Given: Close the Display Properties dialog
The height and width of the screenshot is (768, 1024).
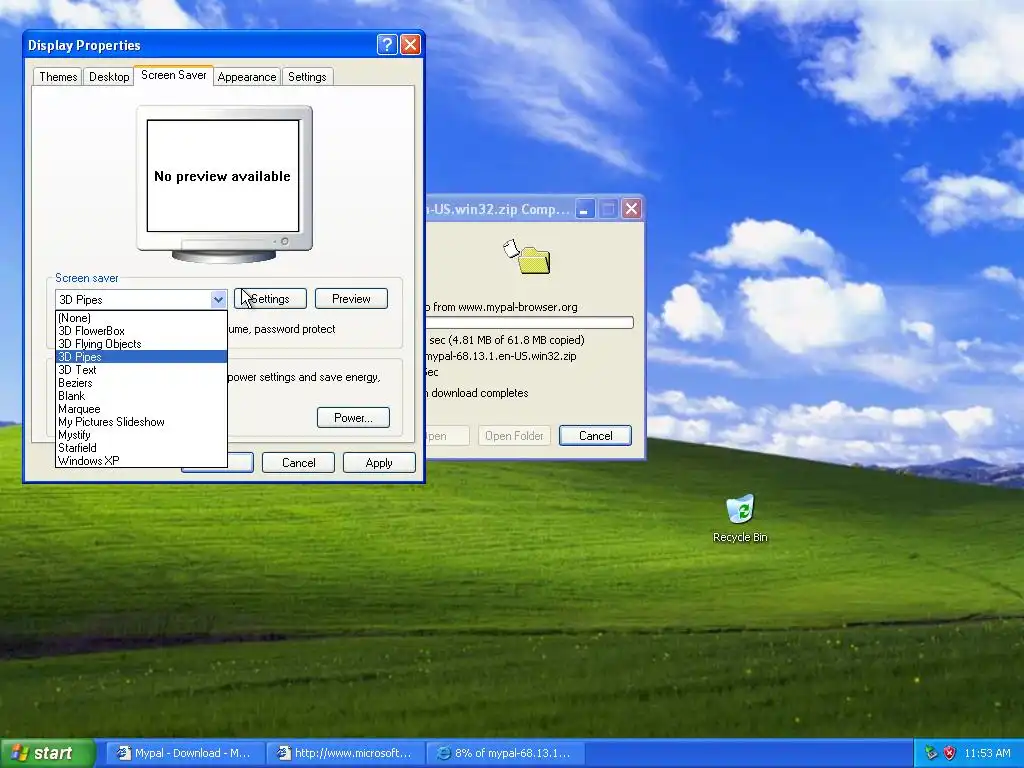Looking at the screenshot, I should [410, 44].
